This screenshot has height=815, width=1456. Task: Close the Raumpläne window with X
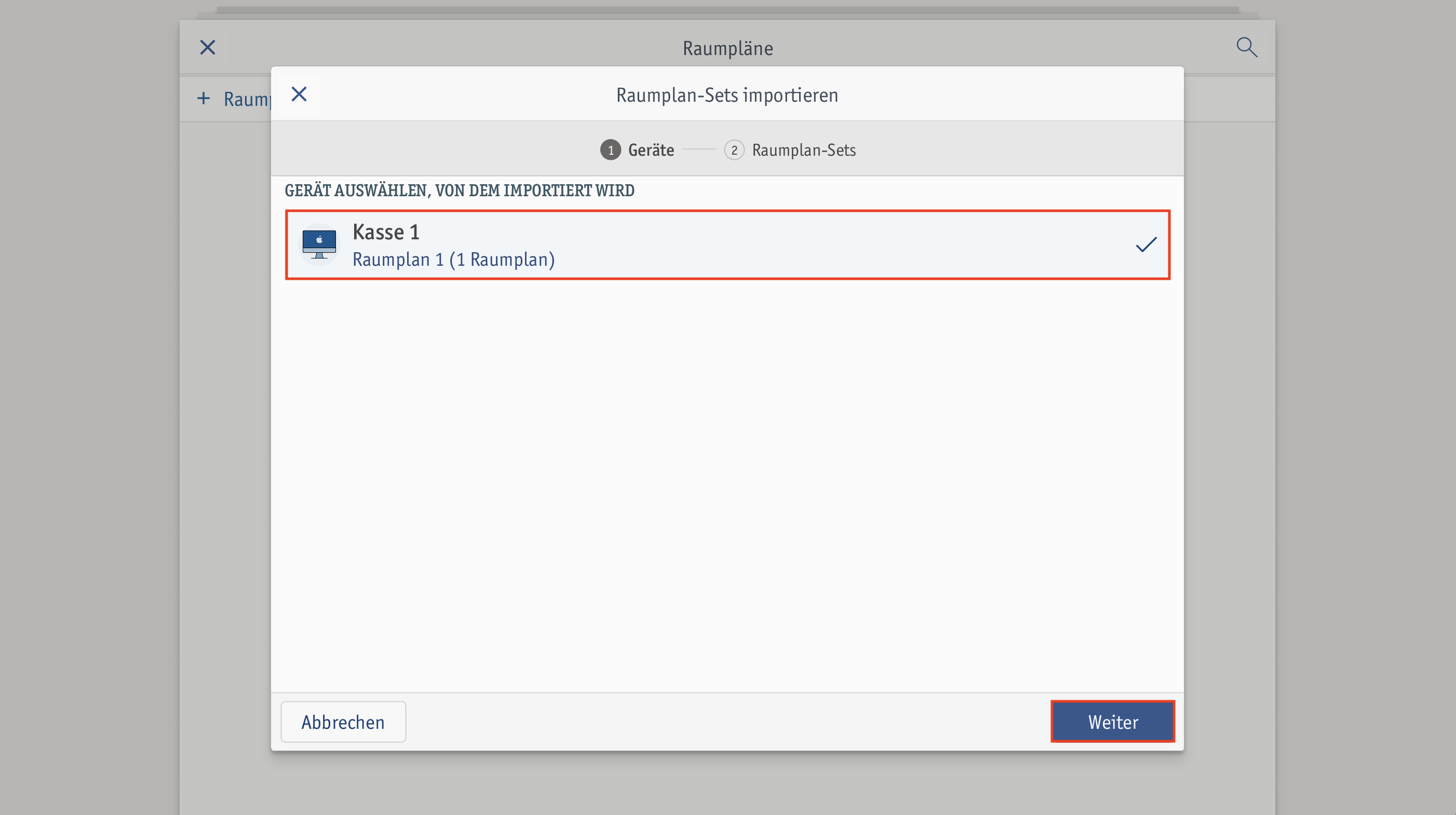click(207, 47)
